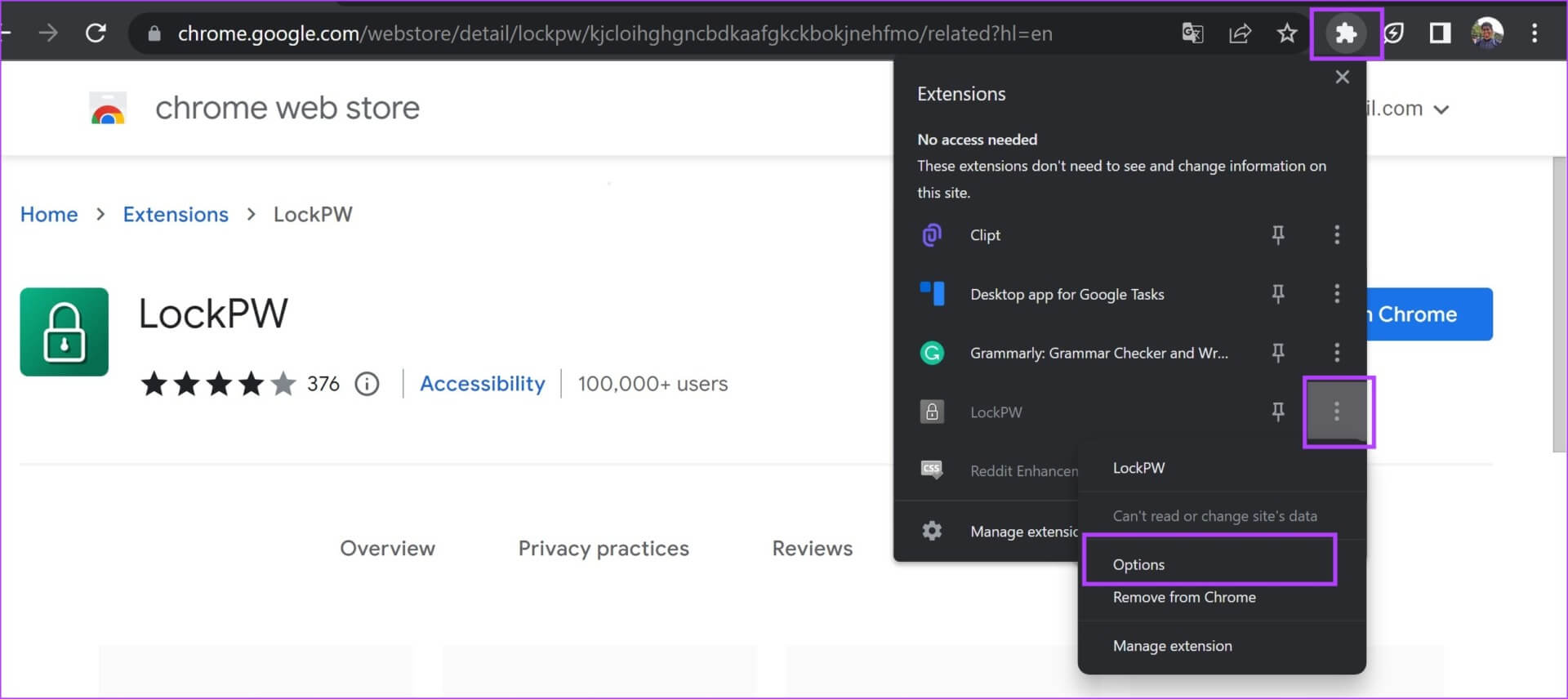Open Chrome's three-dot main menu
Viewport: 1568px width, 699px height.
[1535, 33]
